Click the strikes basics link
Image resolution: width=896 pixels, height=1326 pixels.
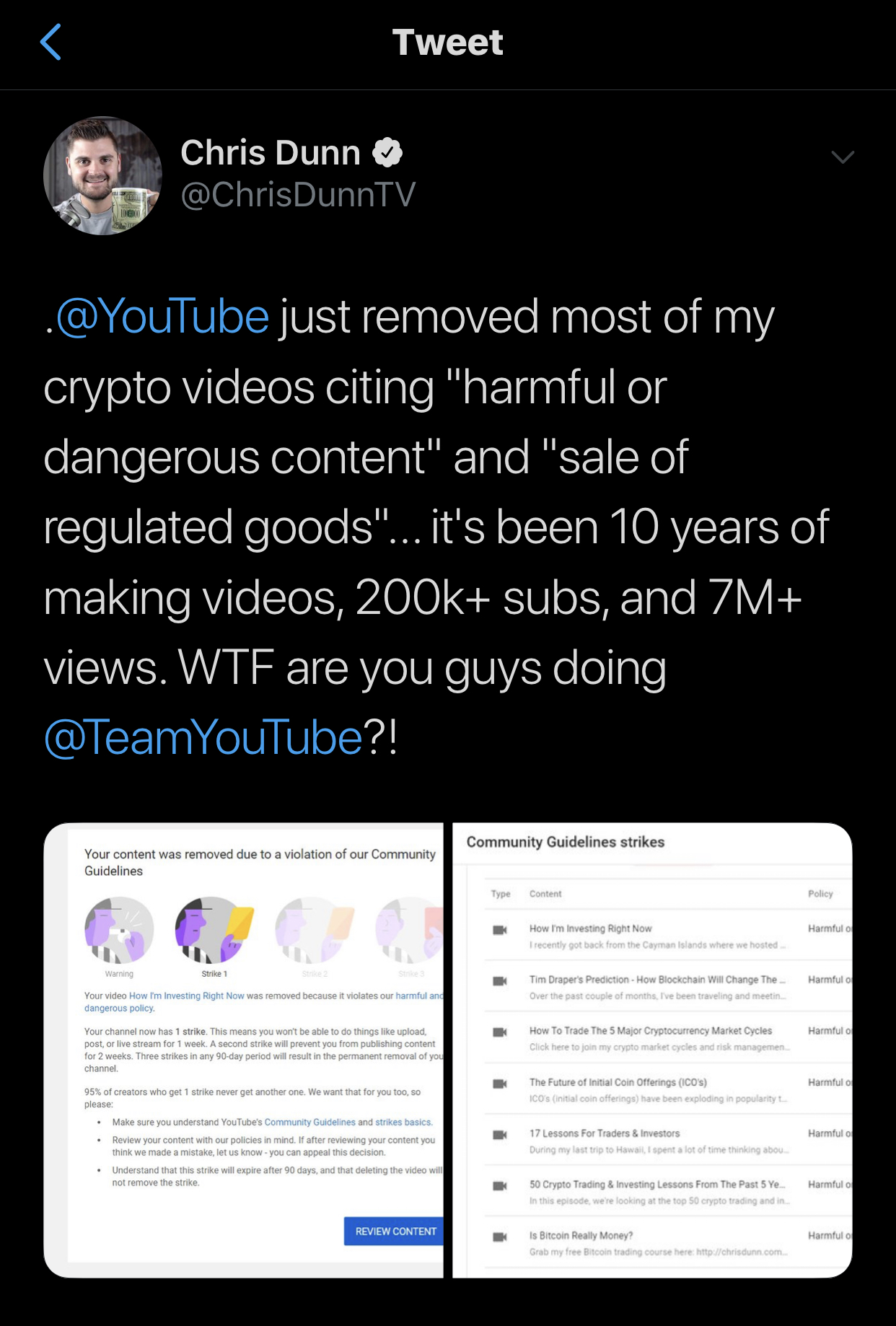(x=403, y=1122)
